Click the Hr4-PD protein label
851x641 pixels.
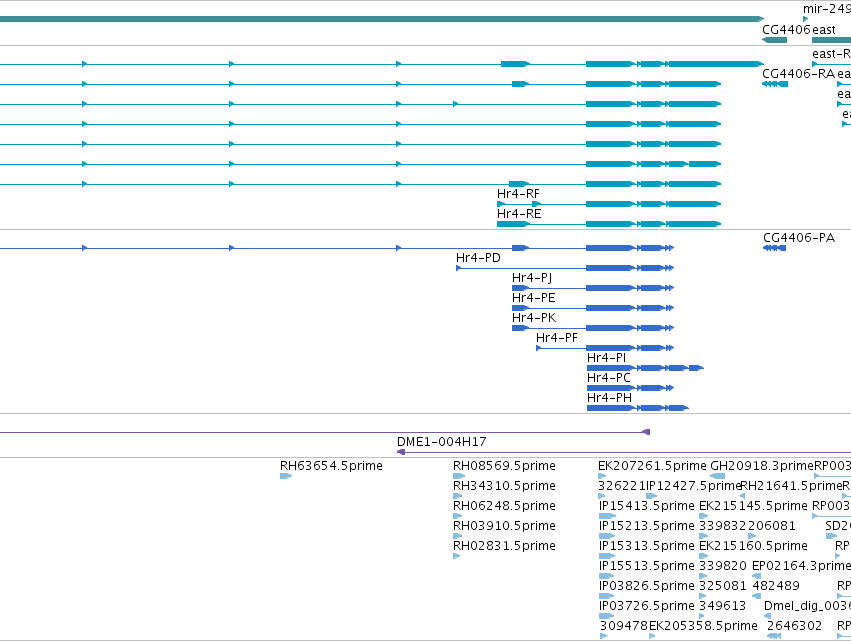(478, 258)
